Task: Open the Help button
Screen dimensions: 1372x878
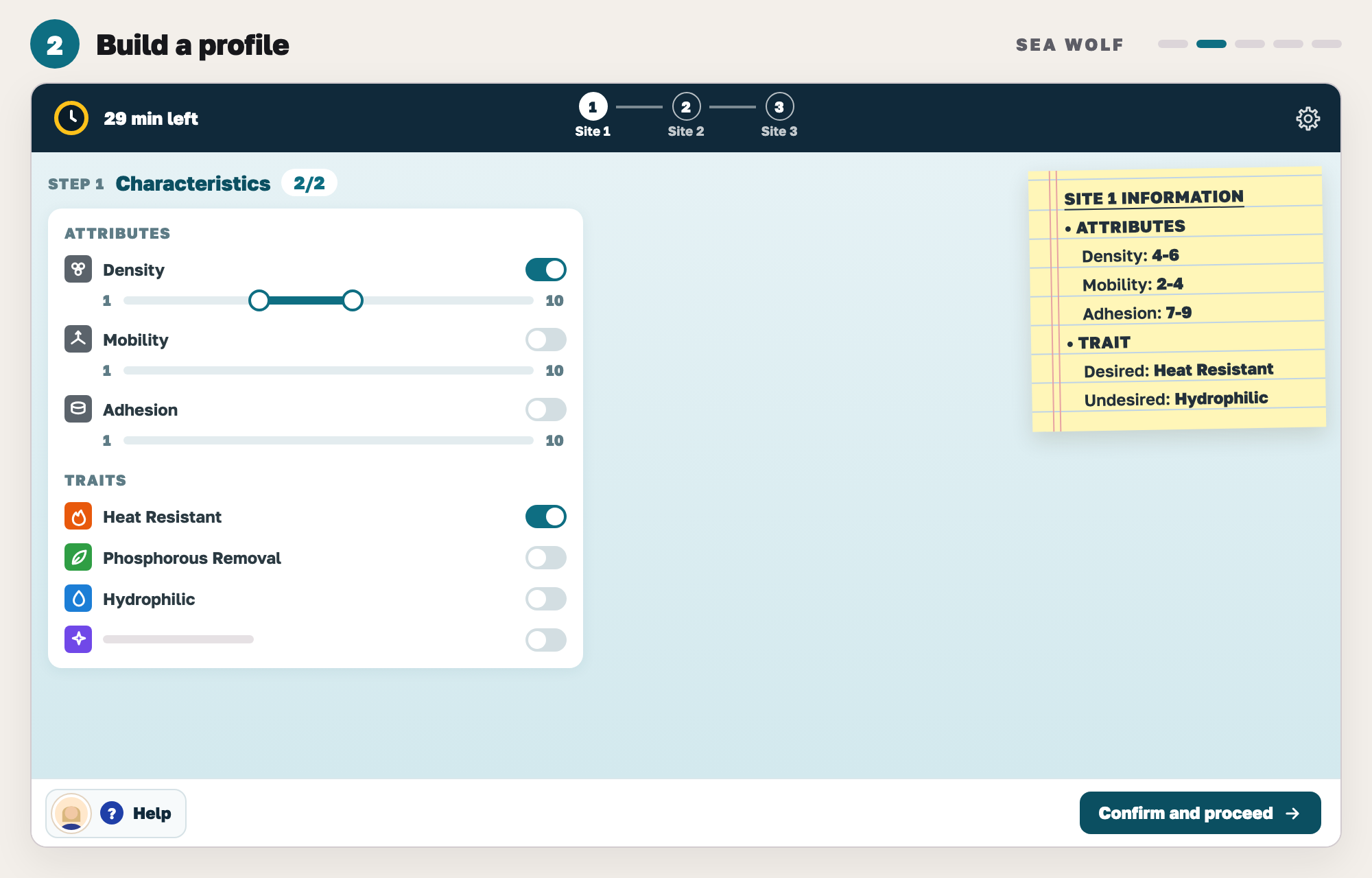Action: pos(116,814)
